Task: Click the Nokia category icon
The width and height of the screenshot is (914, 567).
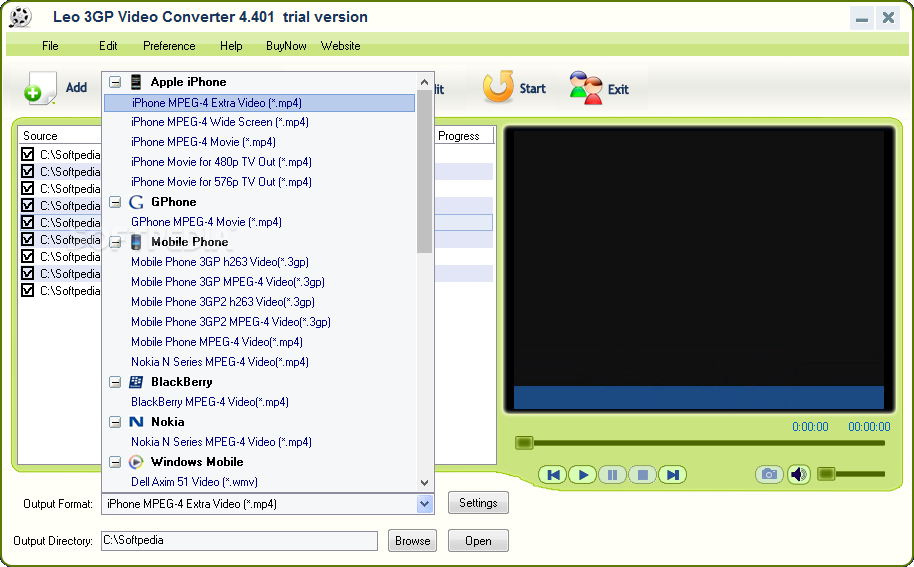Action: tap(136, 422)
